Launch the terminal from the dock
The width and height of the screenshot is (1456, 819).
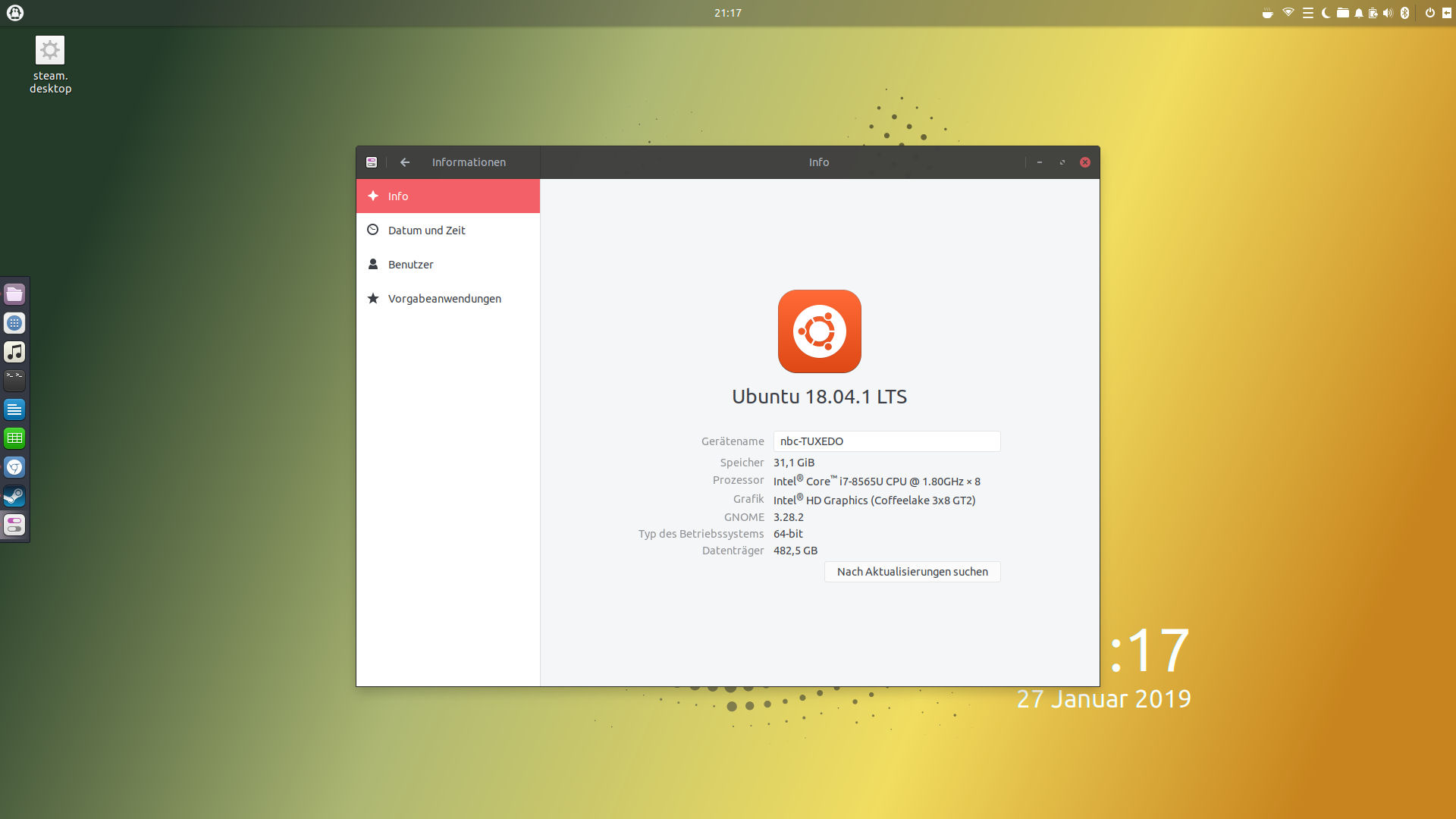[x=14, y=380]
